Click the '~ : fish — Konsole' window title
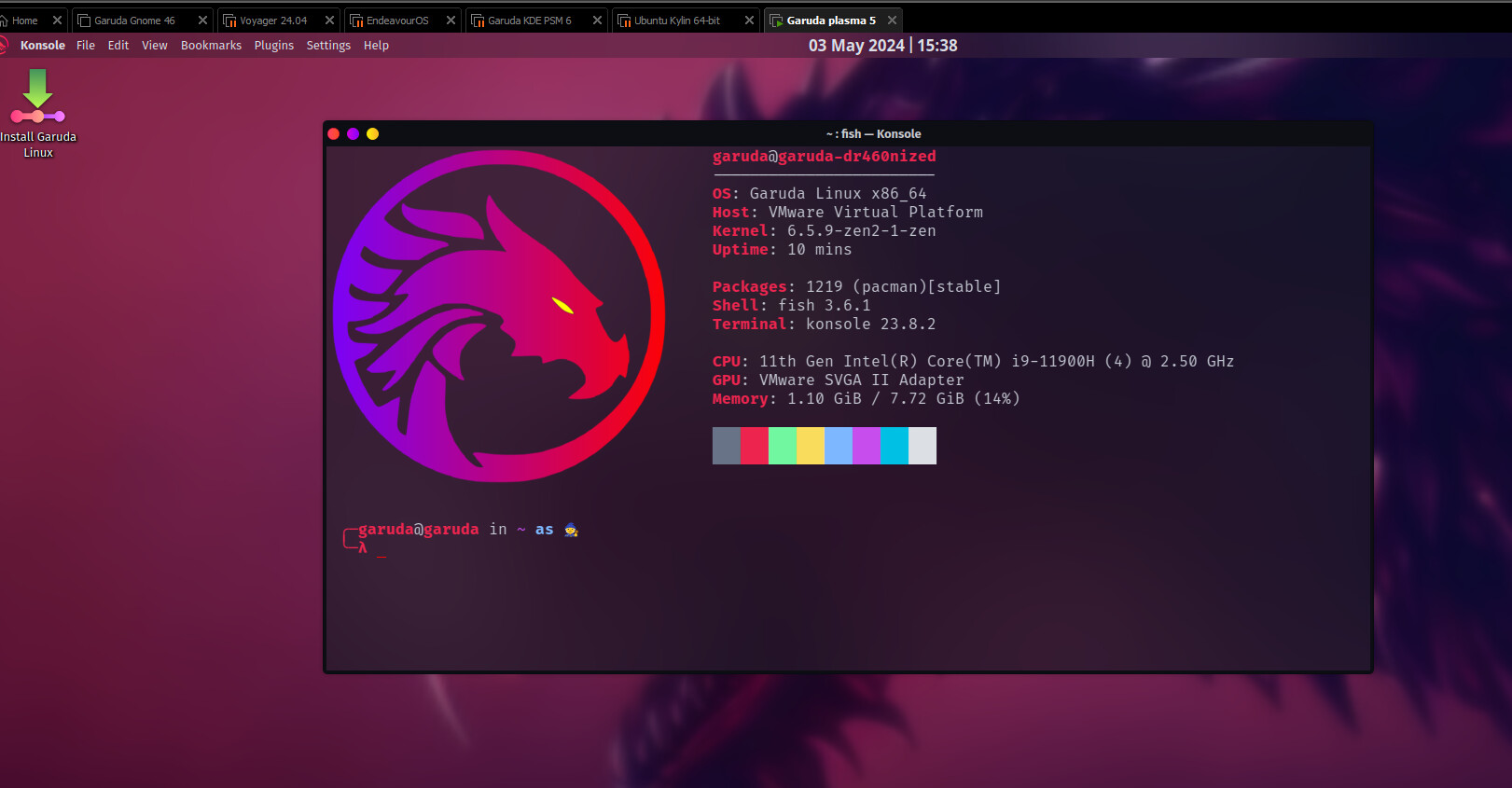 (x=873, y=133)
